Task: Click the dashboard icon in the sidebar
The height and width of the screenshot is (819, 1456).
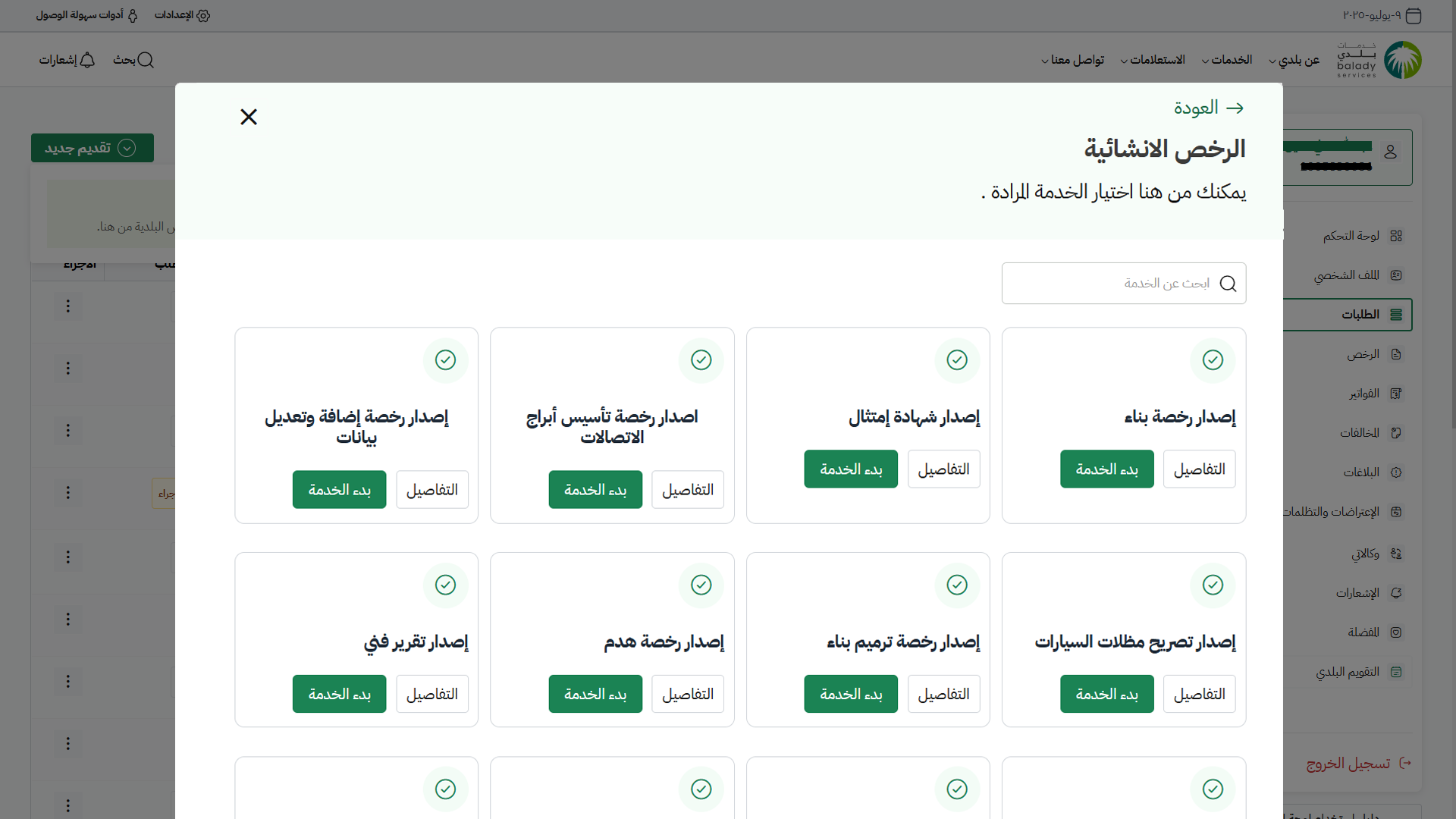Action: coord(1396,236)
